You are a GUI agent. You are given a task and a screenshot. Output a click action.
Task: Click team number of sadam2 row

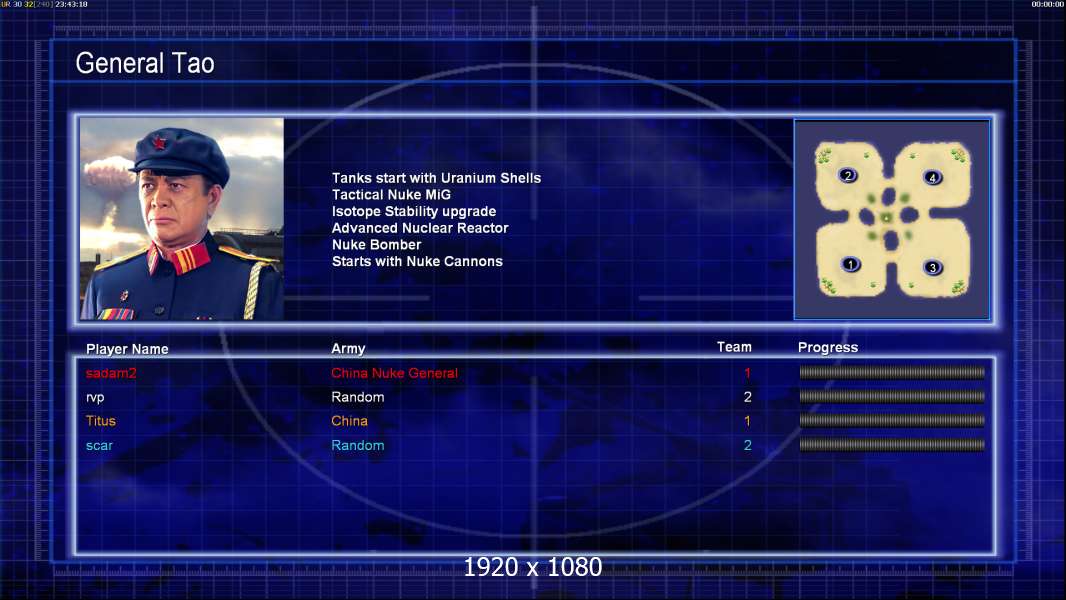[x=747, y=373]
